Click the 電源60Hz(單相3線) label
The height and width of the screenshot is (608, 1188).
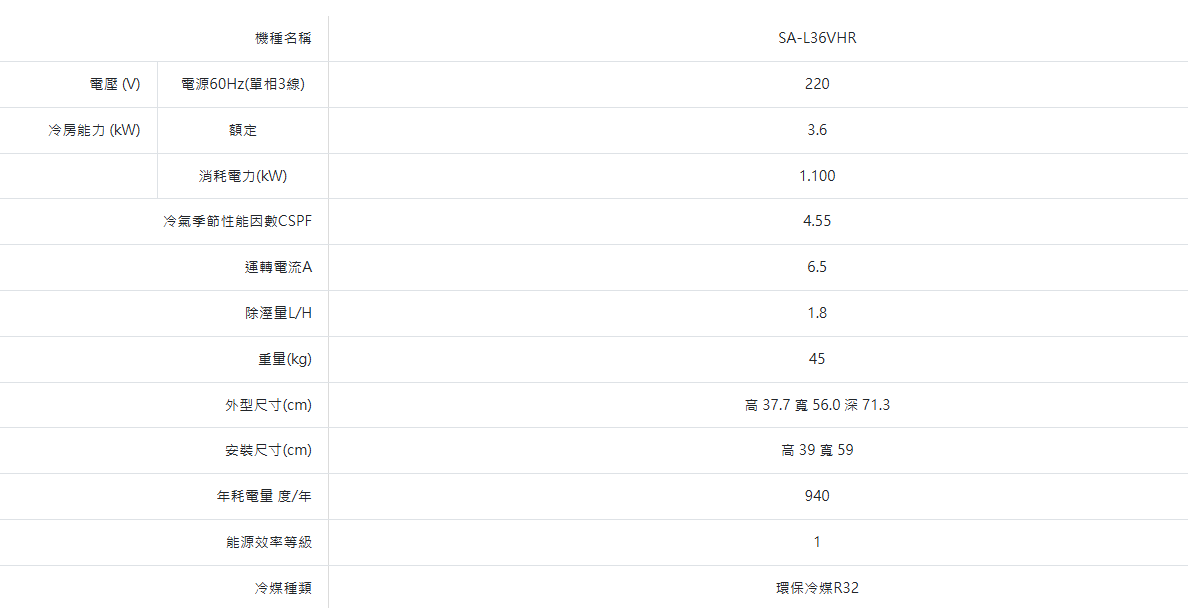pos(243,85)
